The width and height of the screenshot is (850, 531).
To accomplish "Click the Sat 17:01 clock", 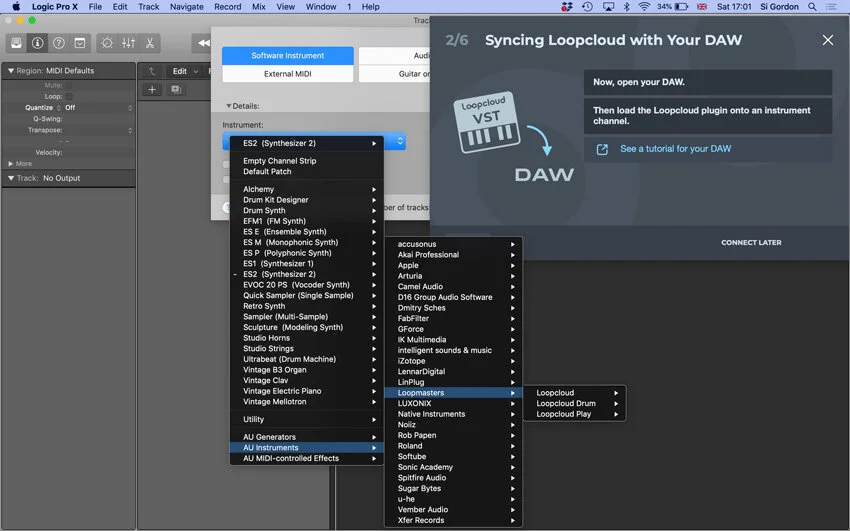I will tap(734, 7).
